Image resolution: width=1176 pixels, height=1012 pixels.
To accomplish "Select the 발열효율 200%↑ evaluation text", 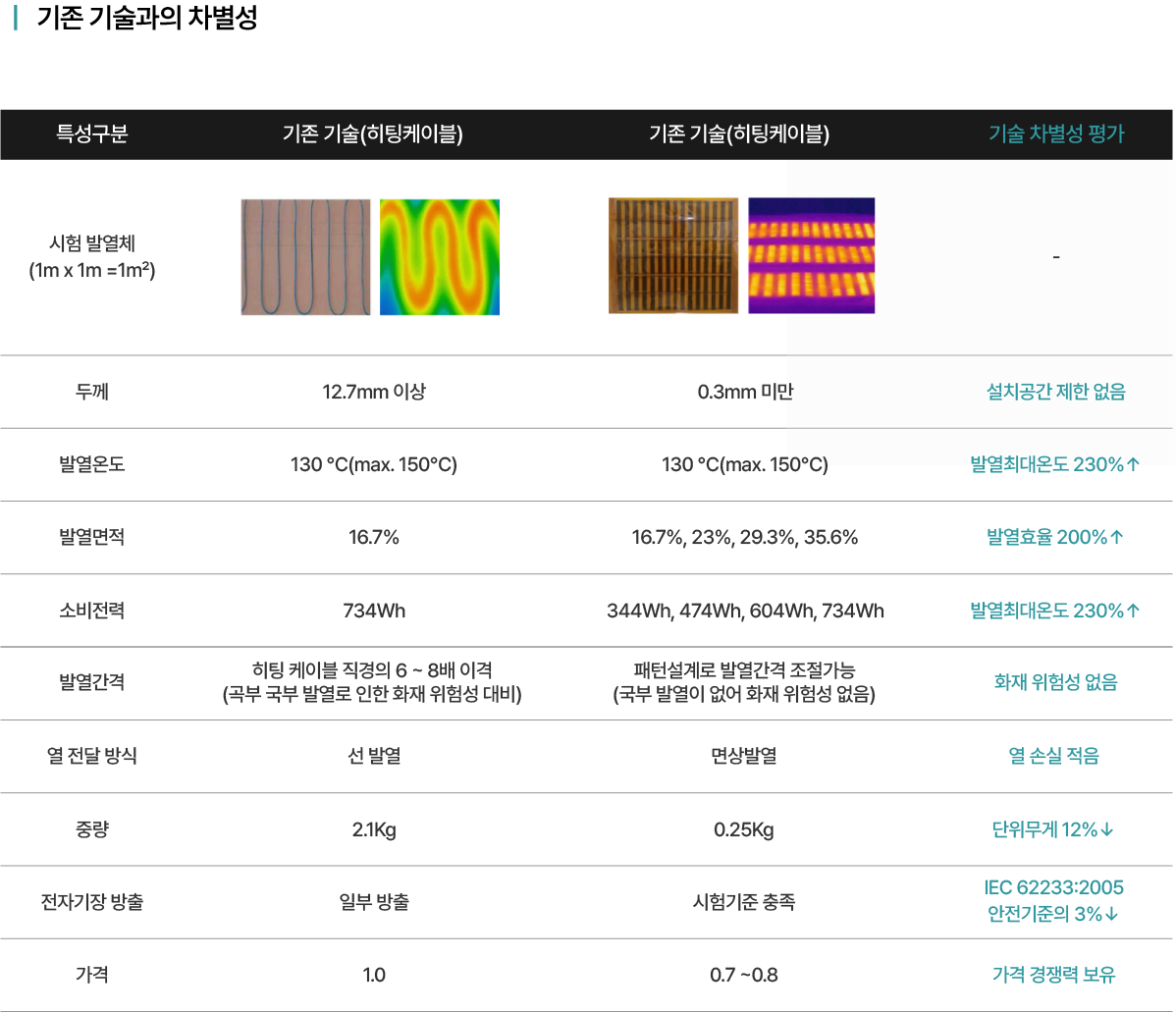I will [x=1055, y=538].
